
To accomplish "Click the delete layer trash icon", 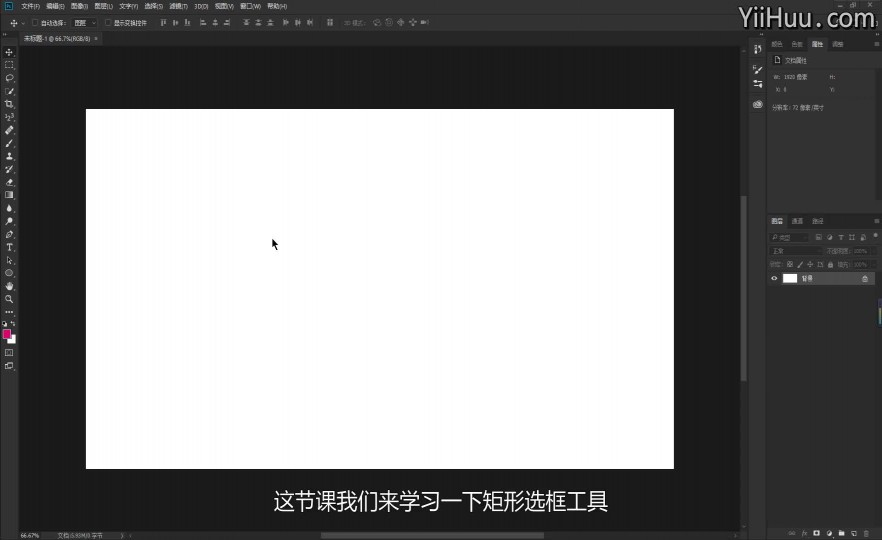I will tap(866, 533).
